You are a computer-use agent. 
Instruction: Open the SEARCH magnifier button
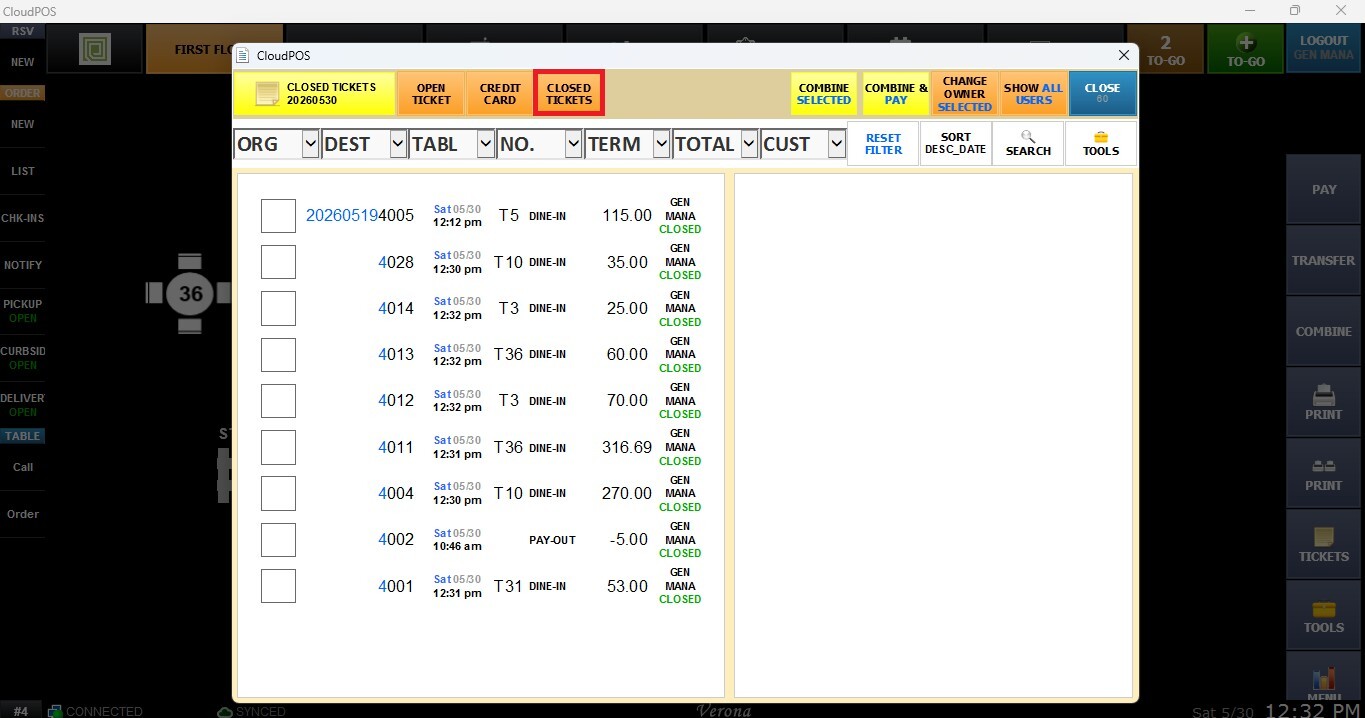[1028, 144]
